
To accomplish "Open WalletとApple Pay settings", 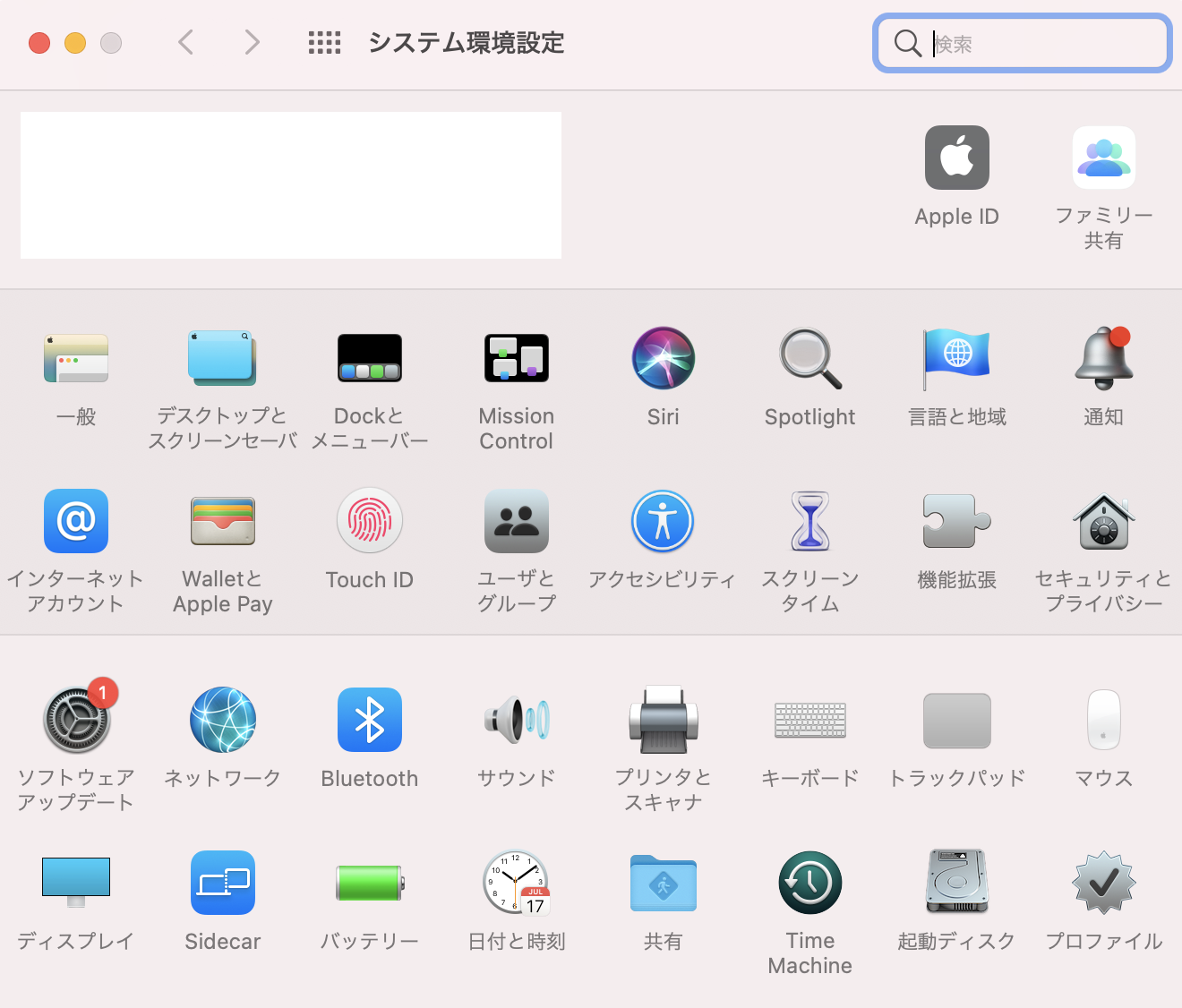I will (x=222, y=521).
